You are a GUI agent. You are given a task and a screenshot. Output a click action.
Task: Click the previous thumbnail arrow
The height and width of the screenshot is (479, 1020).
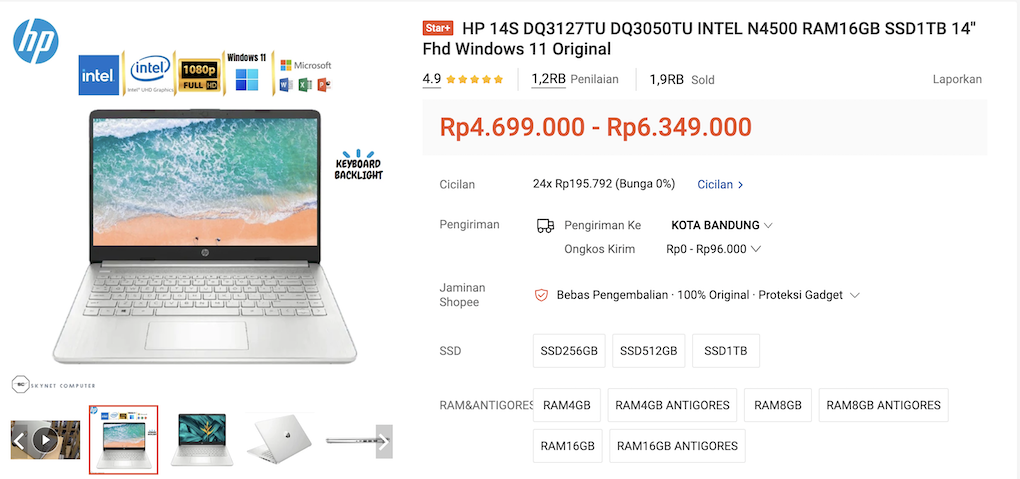pos(18,441)
